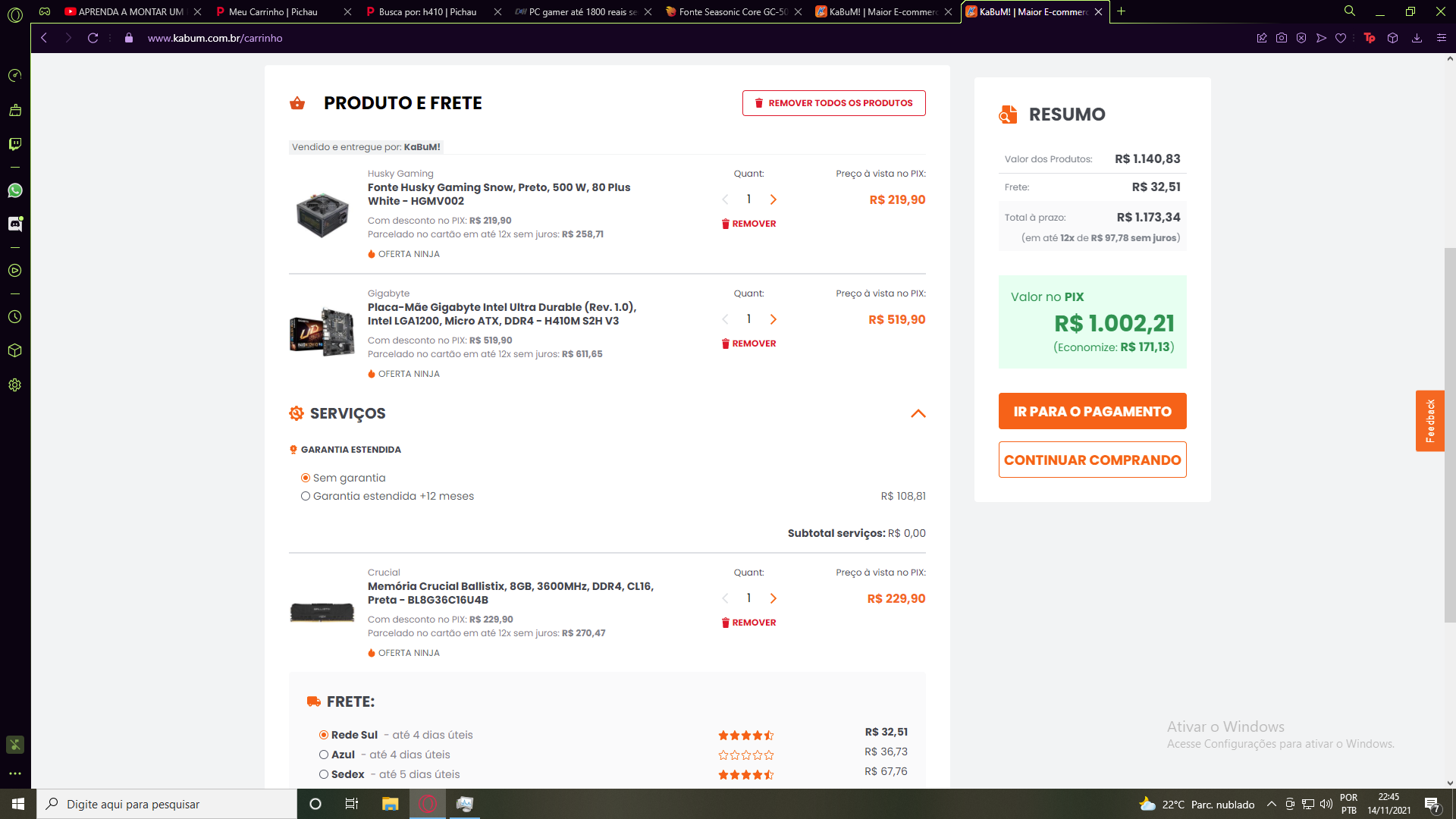This screenshot has width=1456, height=819.
Task: Show hidden system tray icons chevron
Action: [x=1272, y=804]
